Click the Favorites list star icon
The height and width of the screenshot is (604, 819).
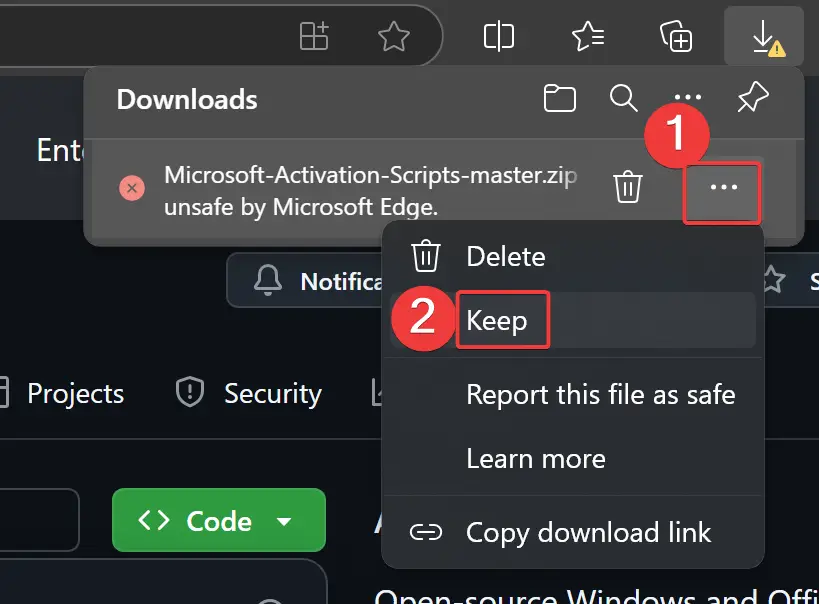click(587, 36)
